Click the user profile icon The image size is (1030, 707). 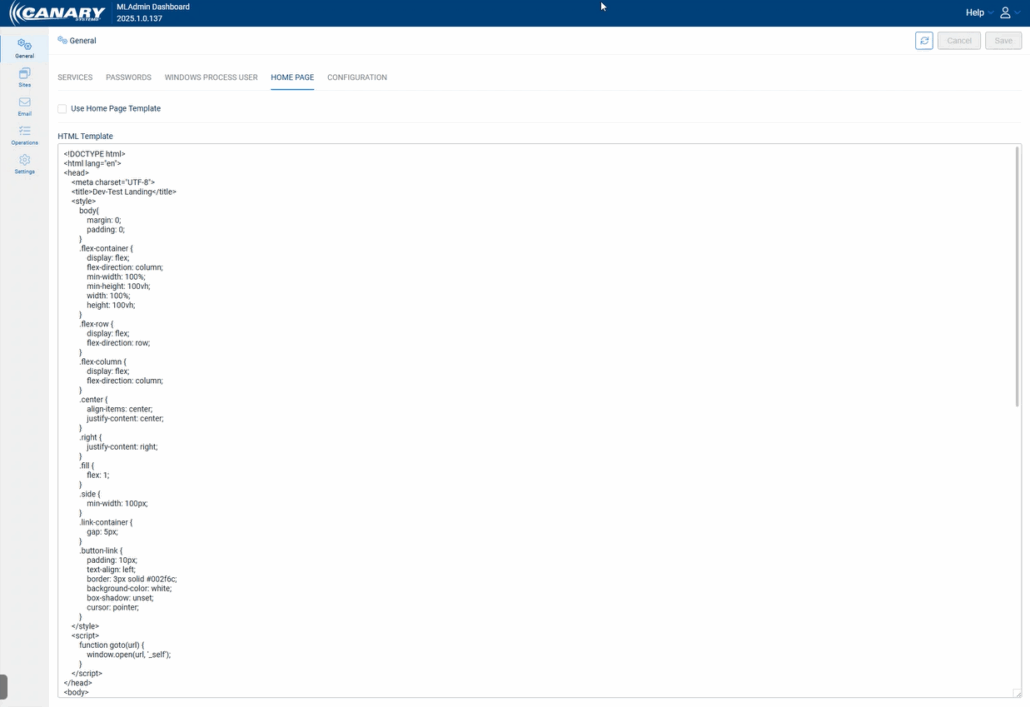tap(1005, 13)
